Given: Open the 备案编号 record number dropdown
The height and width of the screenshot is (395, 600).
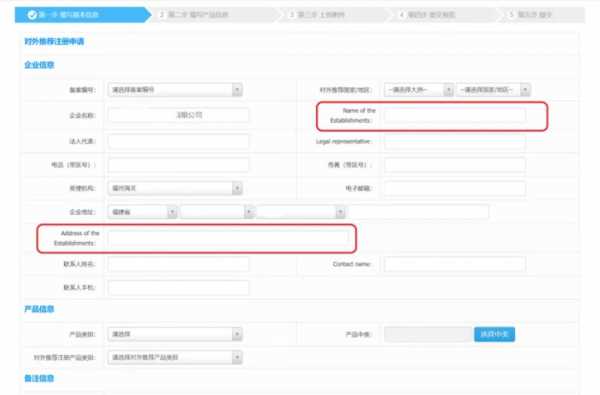Looking at the screenshot, I should (x=175, y=90).
